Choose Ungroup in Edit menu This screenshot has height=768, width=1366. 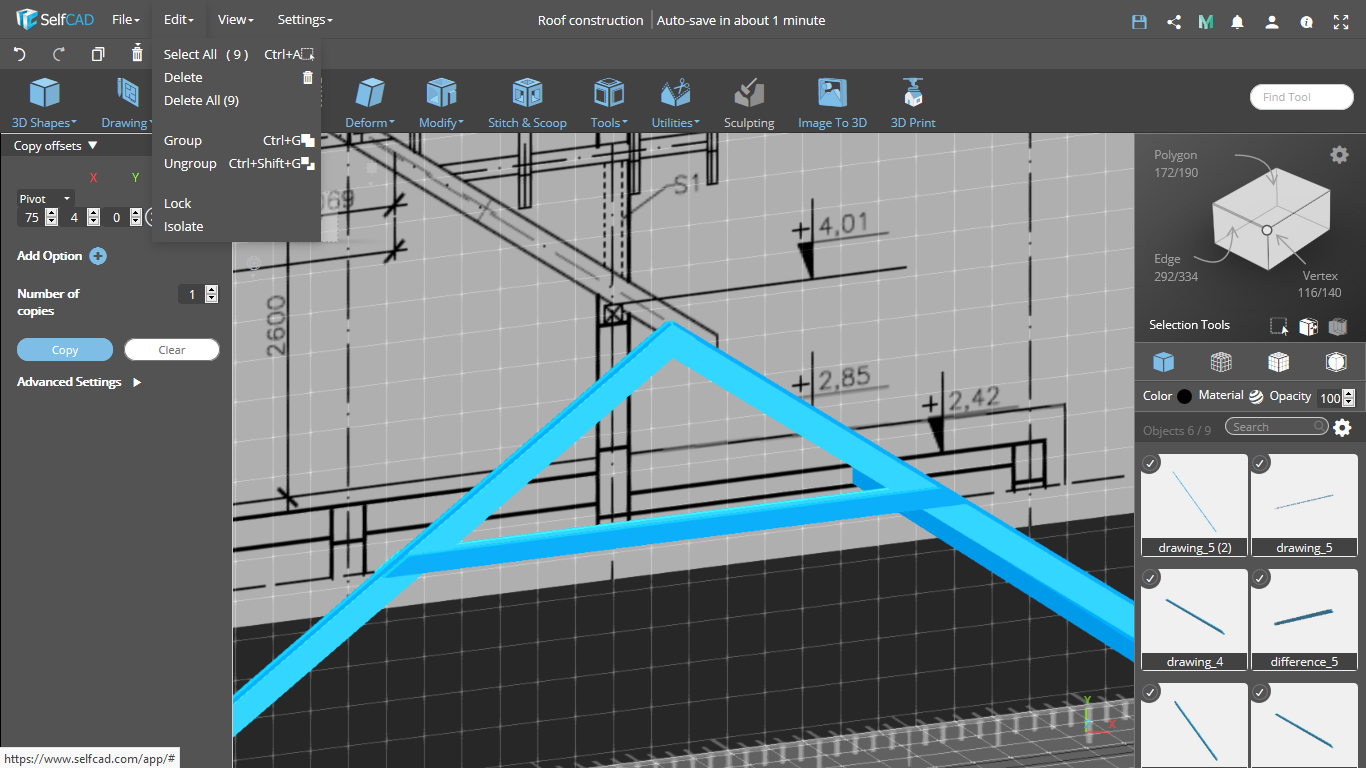coord(236,163)
